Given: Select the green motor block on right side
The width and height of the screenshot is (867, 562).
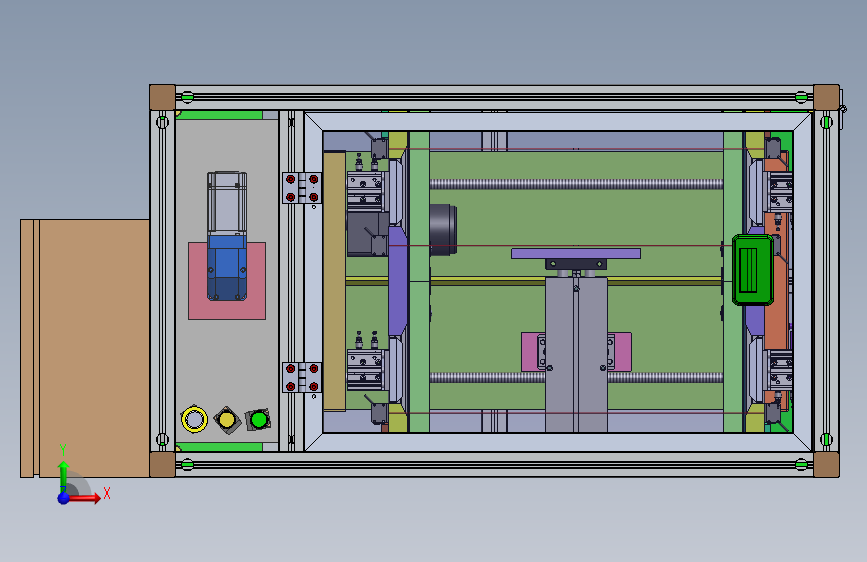Looking at the screenshot, I should [x=753, y=270].
